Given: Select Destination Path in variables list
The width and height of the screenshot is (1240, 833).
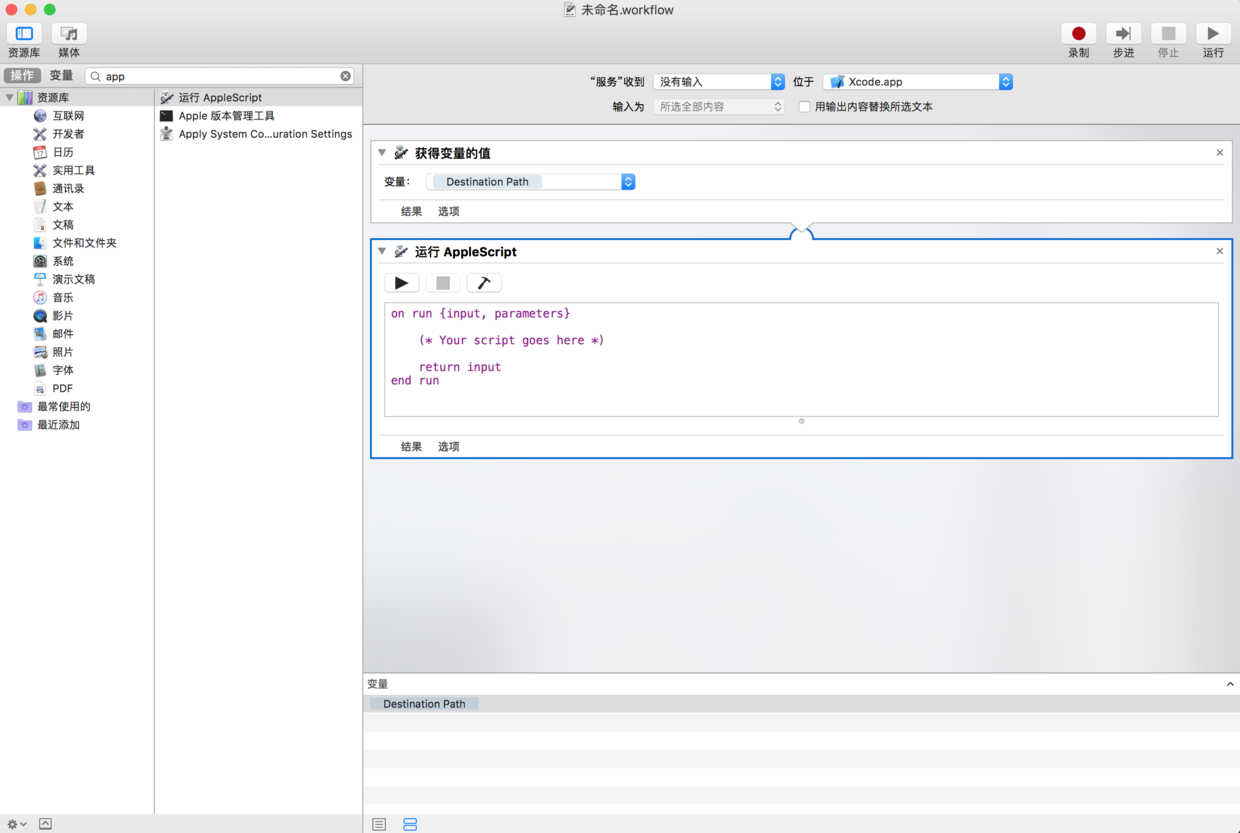Looking at the screenshot, I should click(801, 704).
